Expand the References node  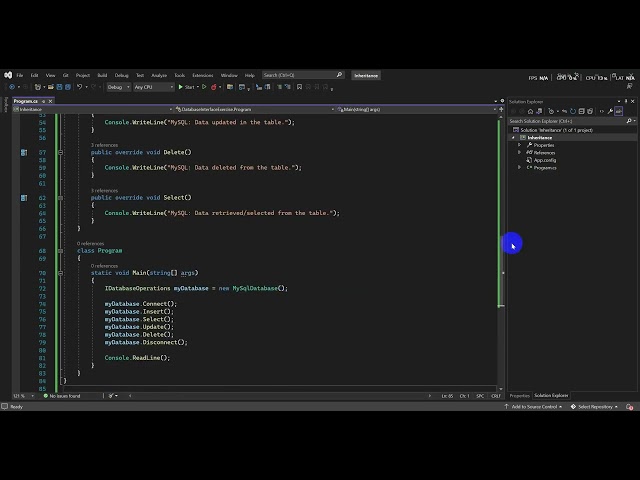(520, 152)
